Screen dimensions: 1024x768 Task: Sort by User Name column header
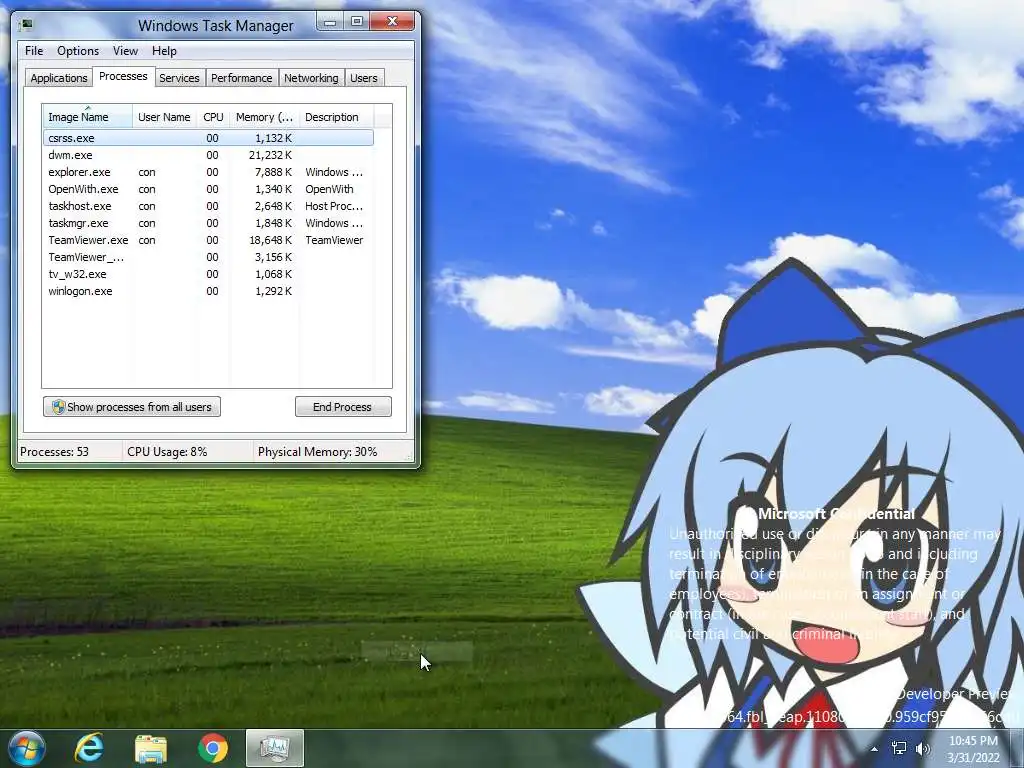(164, 117)
